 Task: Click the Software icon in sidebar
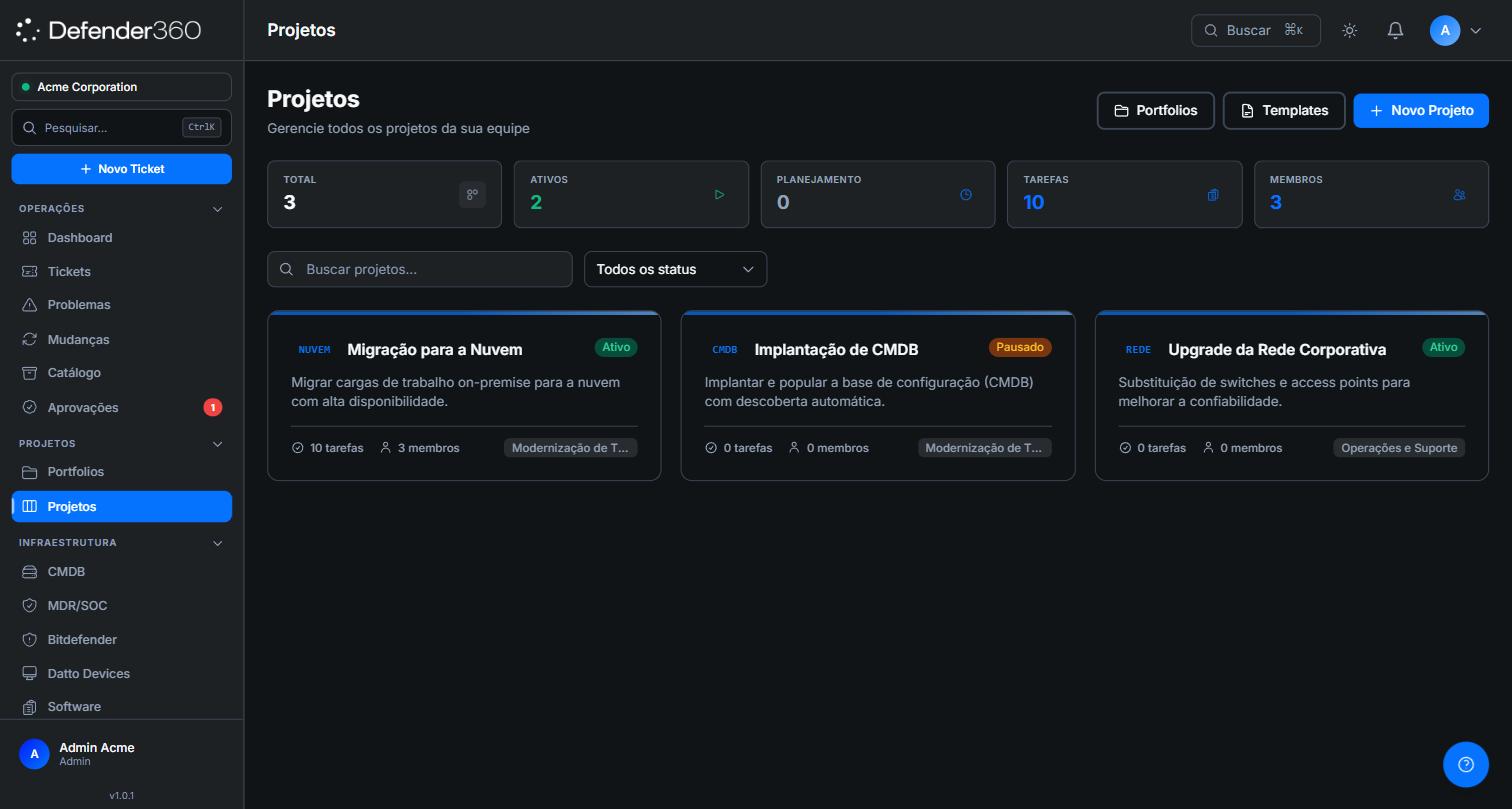point(29,707)
